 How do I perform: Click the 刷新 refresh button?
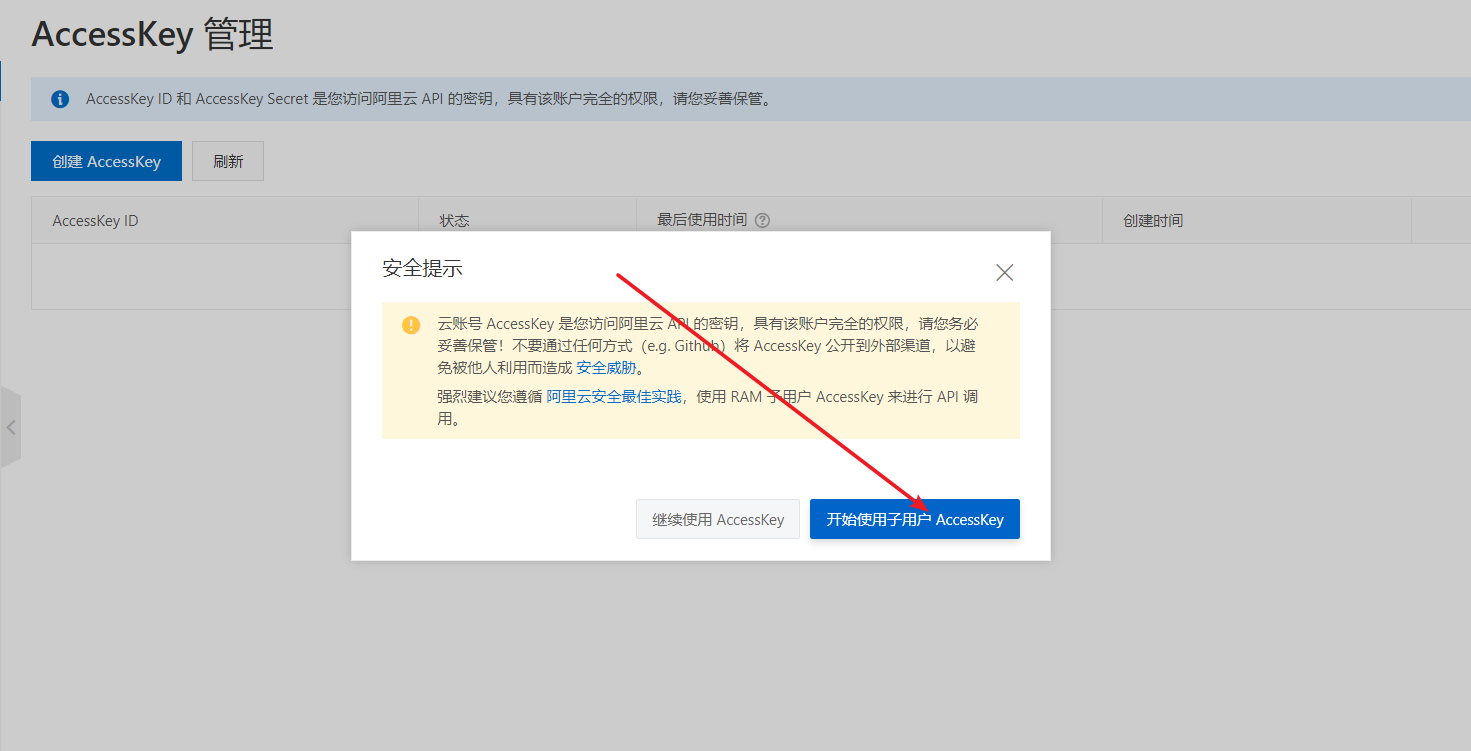point(227,160)
